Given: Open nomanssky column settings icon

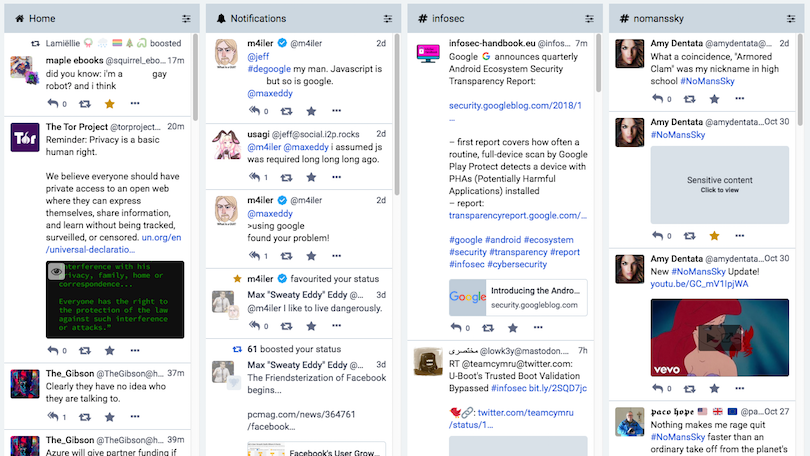Looking at the screenshot, I should 790,19.
